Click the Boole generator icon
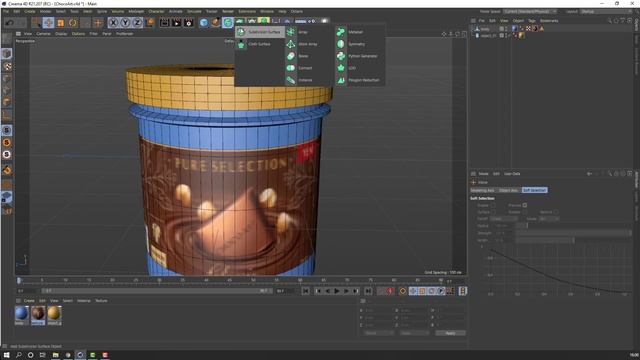Screen dimensions: 640x360 (291, 56)
